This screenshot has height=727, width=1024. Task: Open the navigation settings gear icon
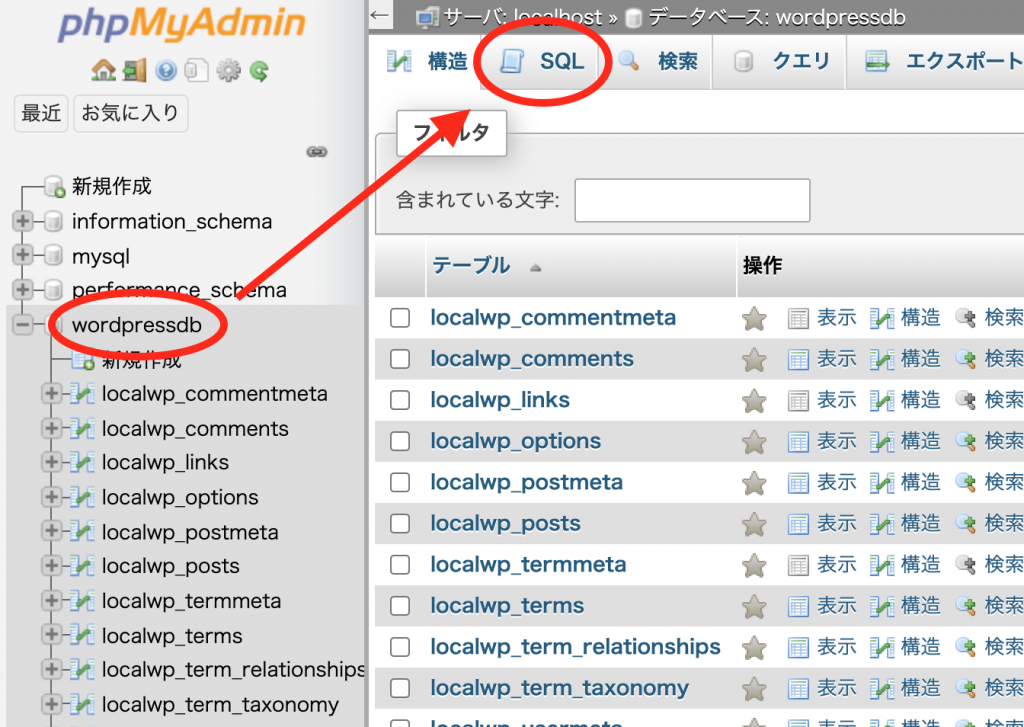[x=228, y=70]
